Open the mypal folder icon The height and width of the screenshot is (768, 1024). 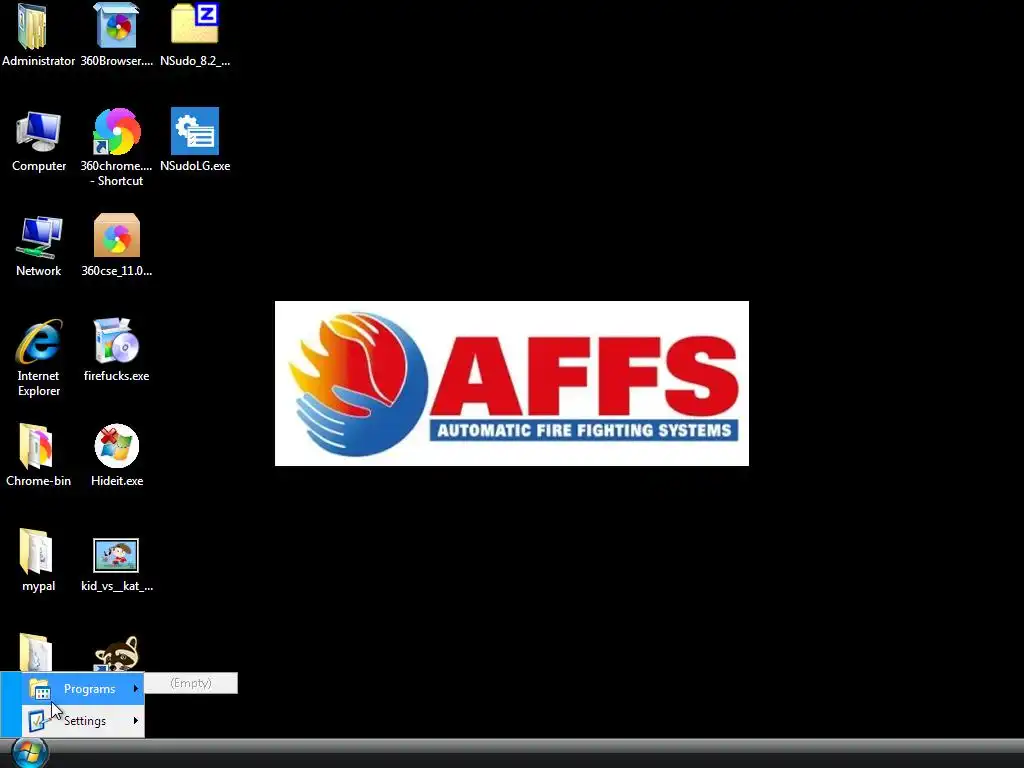point(36,552)
